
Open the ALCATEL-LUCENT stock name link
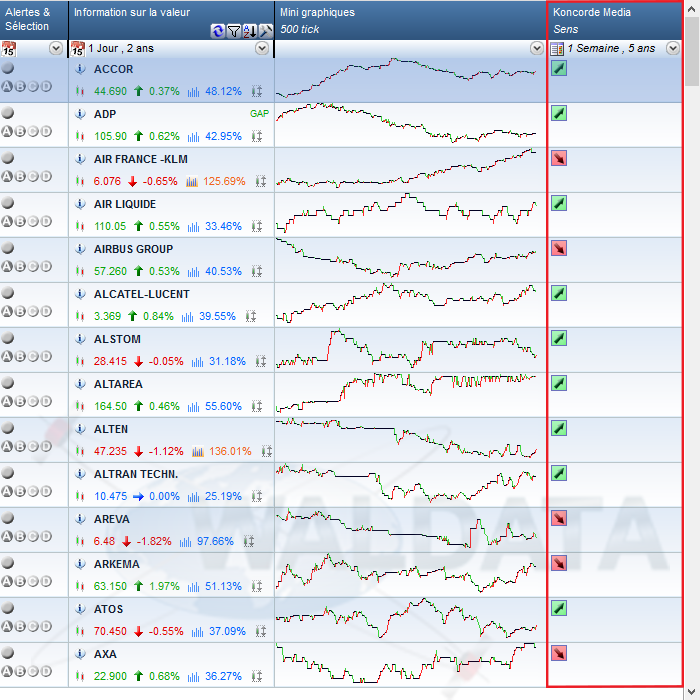tap(142, 294)
